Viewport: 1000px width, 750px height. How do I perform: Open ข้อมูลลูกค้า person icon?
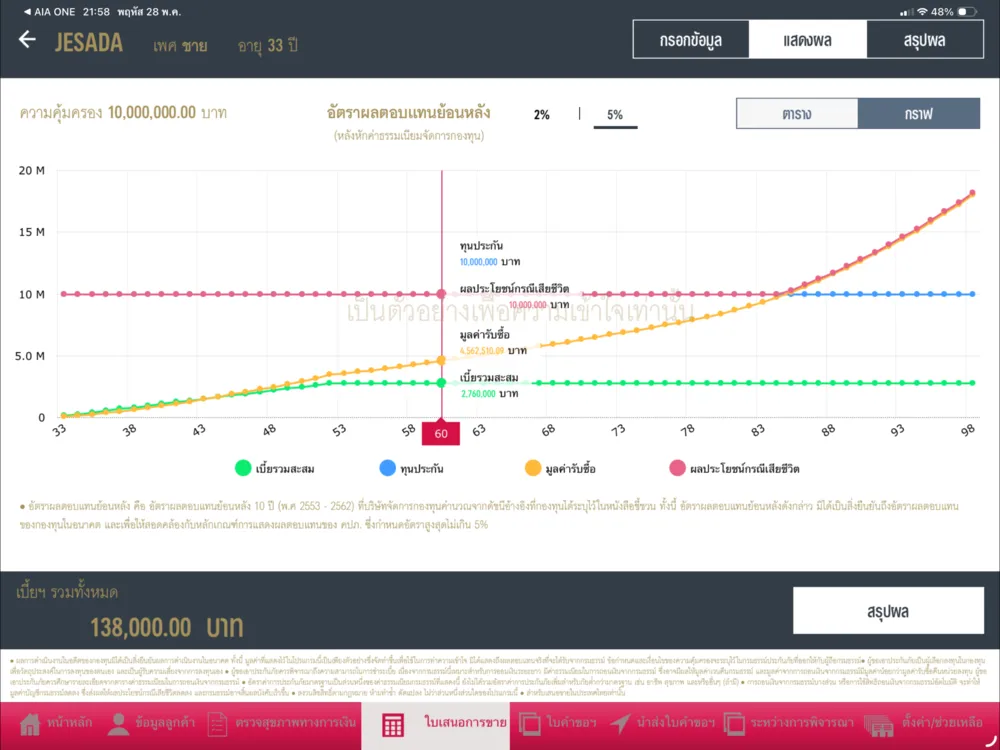118,724
